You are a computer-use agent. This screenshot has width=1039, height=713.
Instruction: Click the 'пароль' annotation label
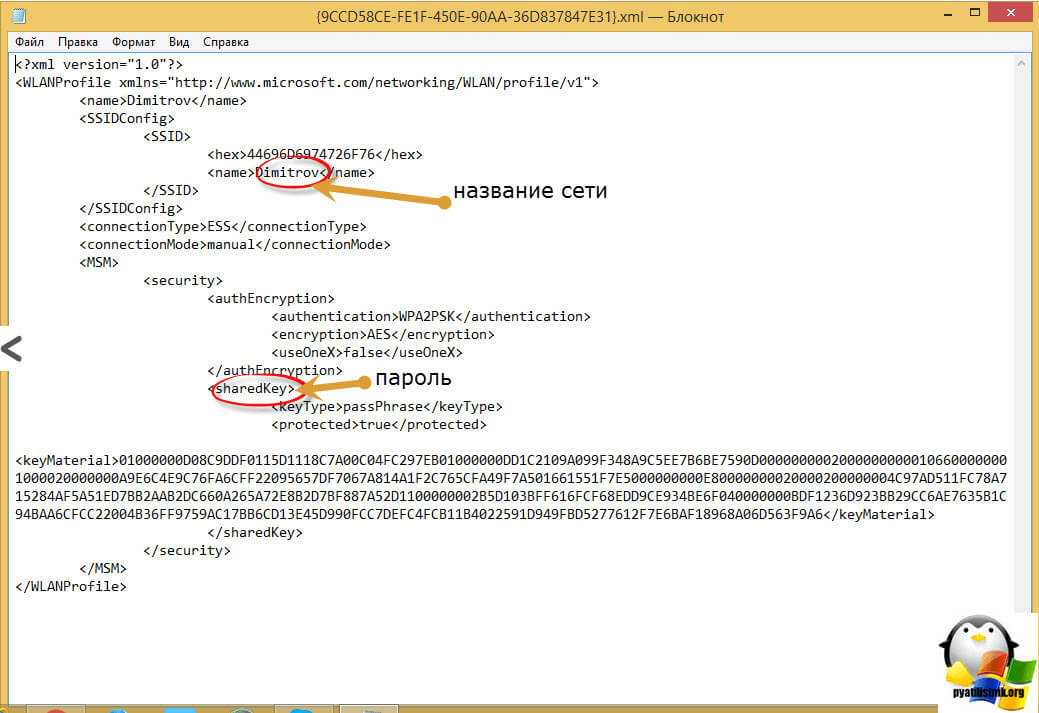click(413, 379)
